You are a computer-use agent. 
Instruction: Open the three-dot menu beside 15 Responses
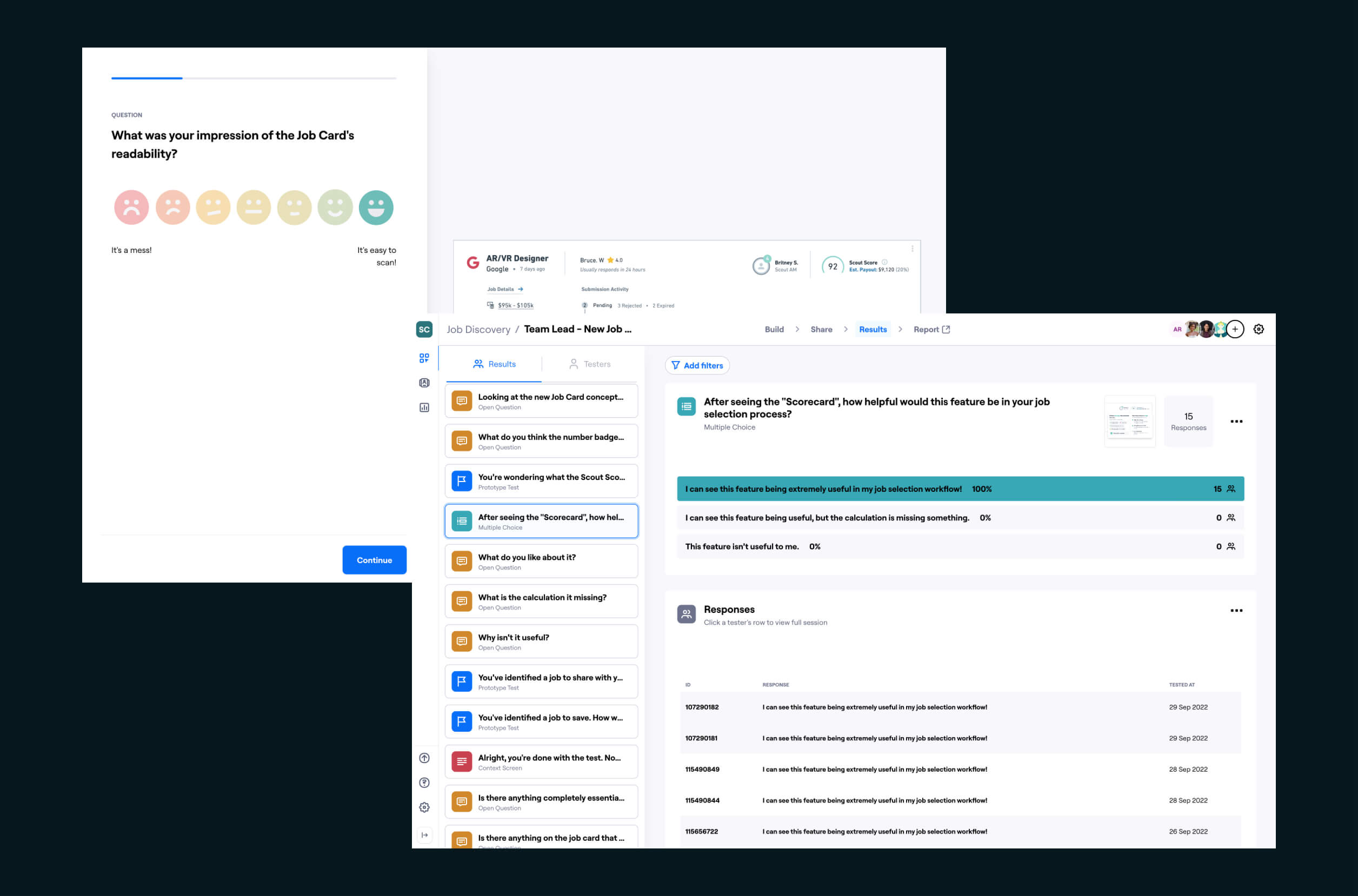click(1236, 421)
